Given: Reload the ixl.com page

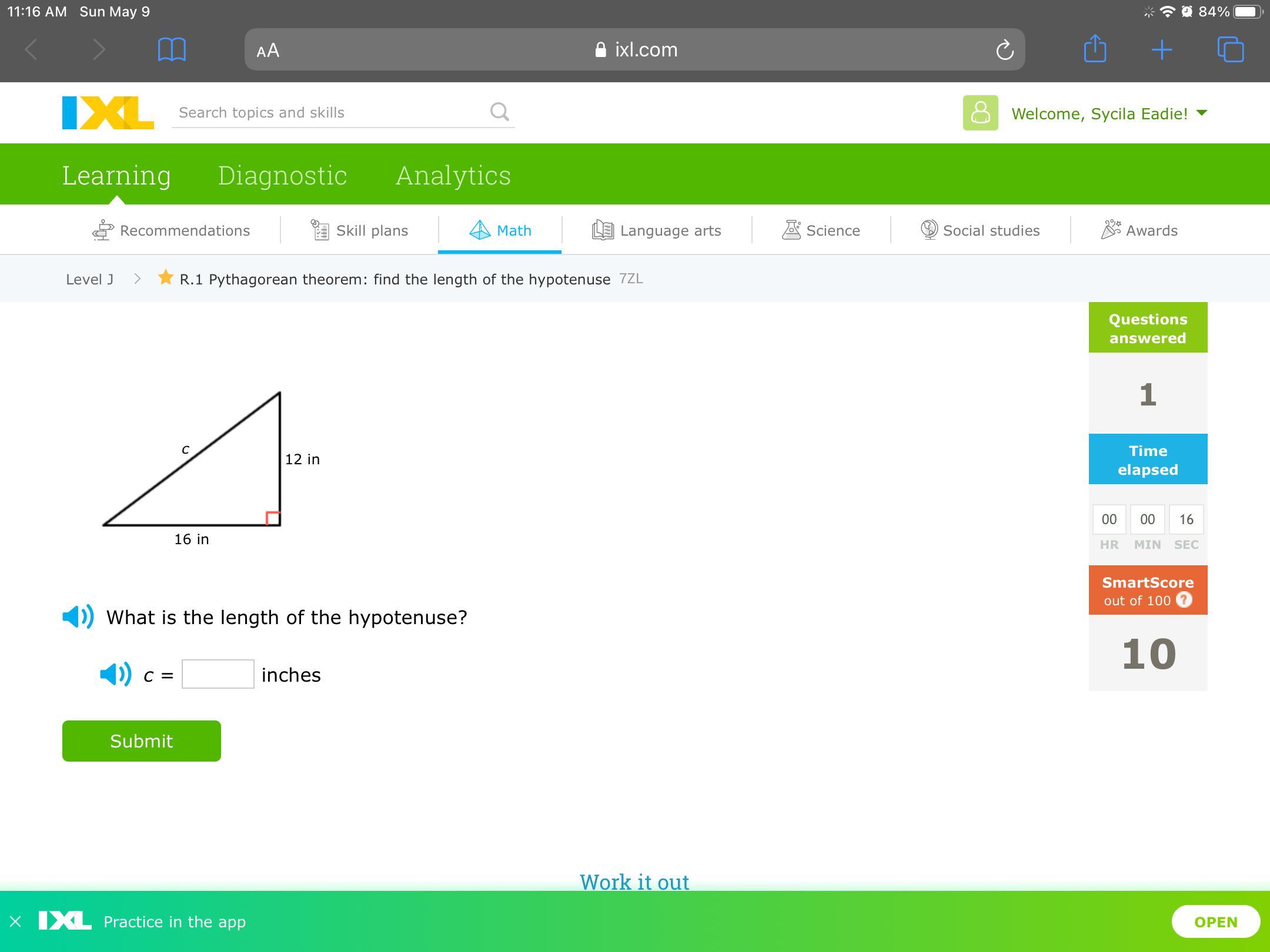Looking at the screenshot, I should pos(1004,50).
